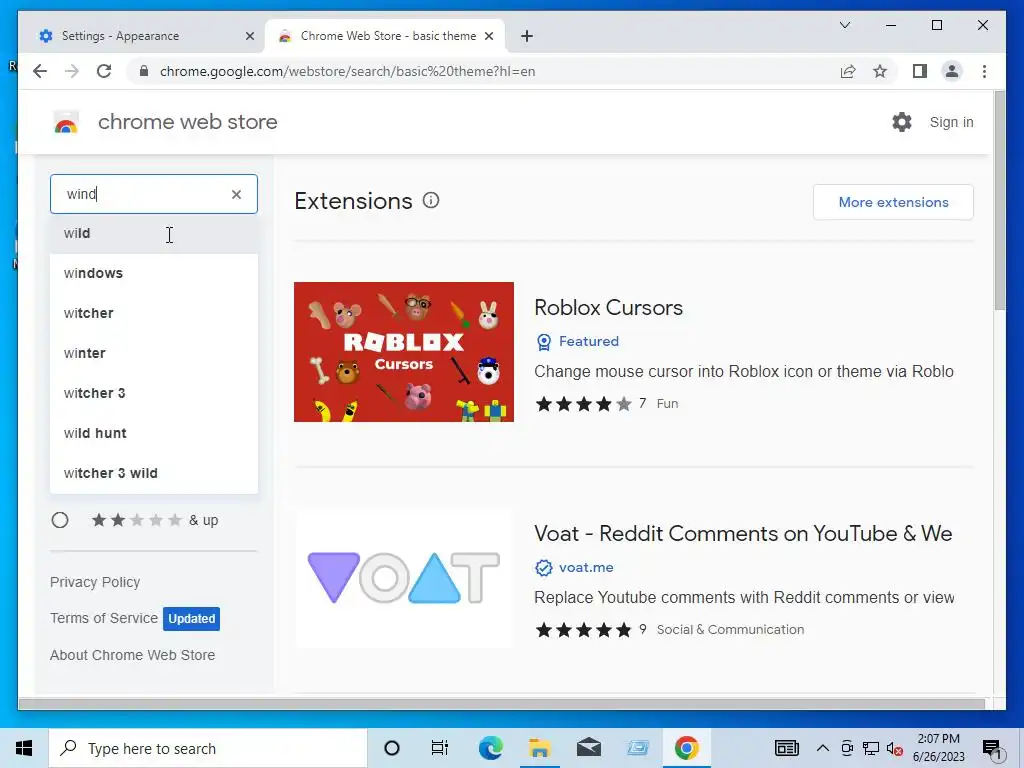View site information lock icon

pyautogui.click(x=144, y=71)
